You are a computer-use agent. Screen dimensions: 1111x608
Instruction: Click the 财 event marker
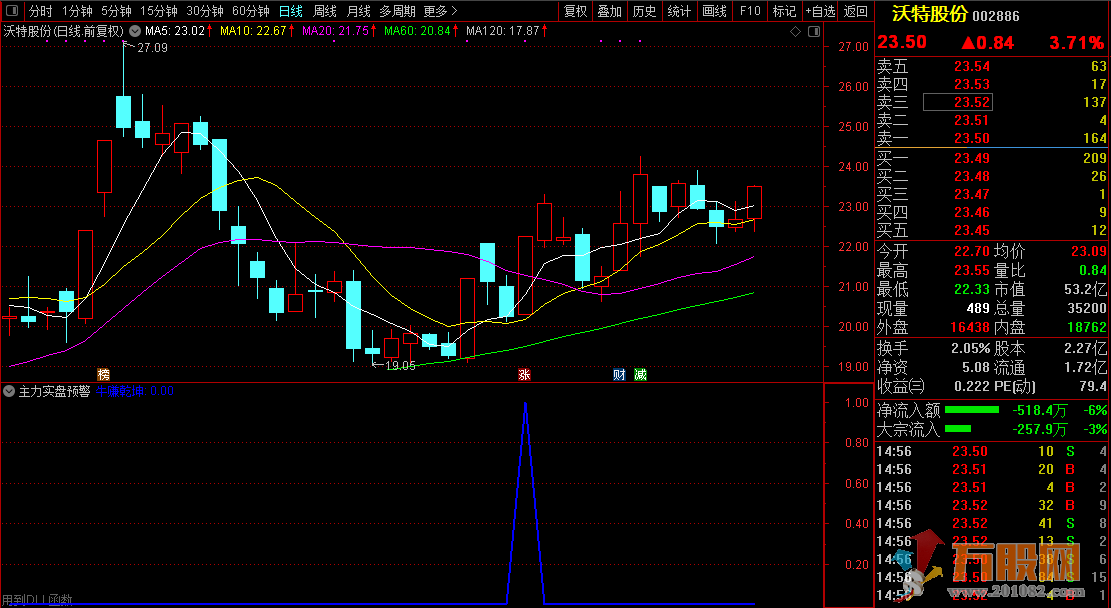(619, 374)
